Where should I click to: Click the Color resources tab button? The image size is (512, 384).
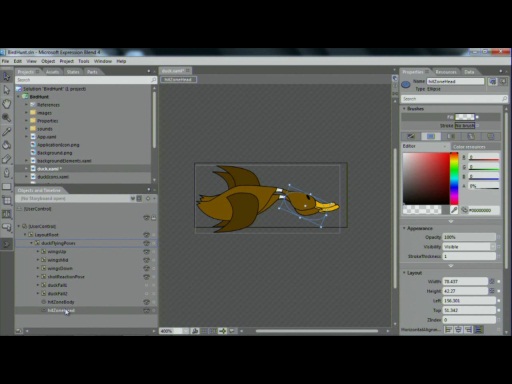click(x=469, y=147)
